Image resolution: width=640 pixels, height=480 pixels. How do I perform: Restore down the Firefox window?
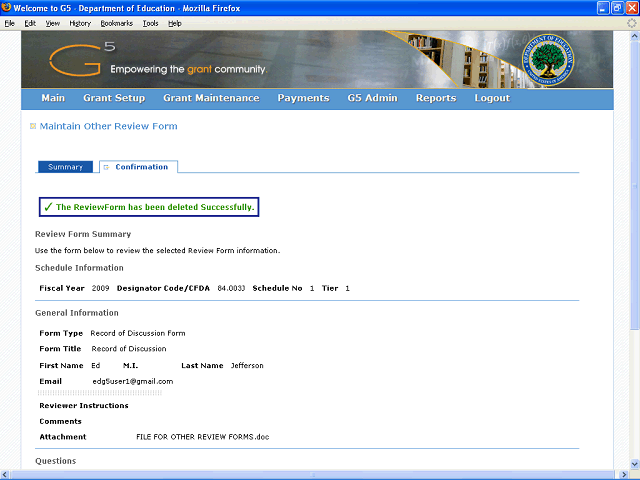(x=618, y=8)
